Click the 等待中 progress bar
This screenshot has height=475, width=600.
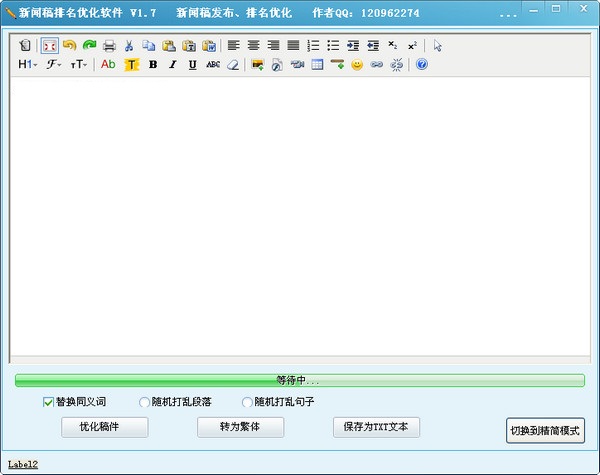point(300,380)
